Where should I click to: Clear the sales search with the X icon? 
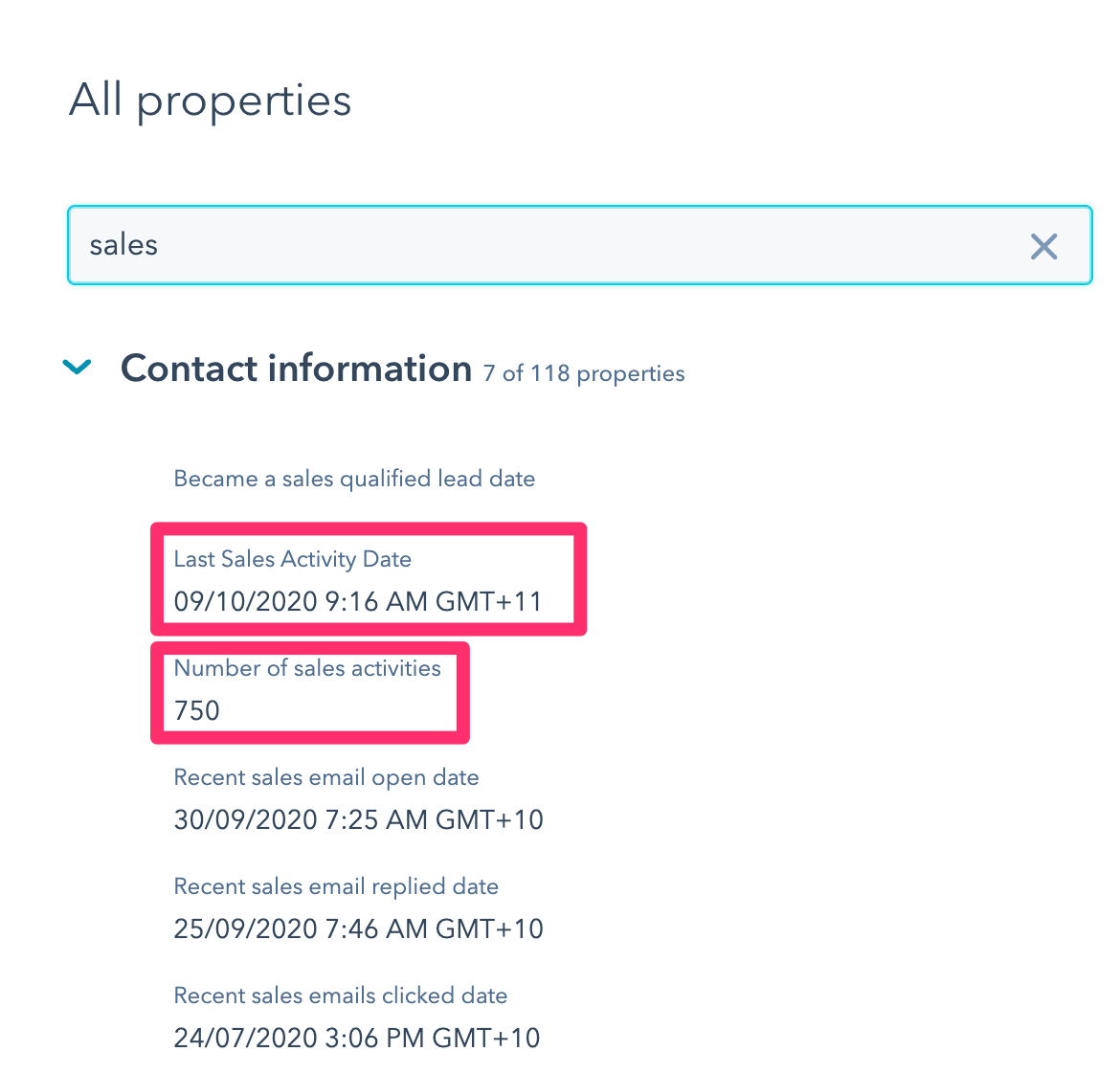pos(1043,247)
